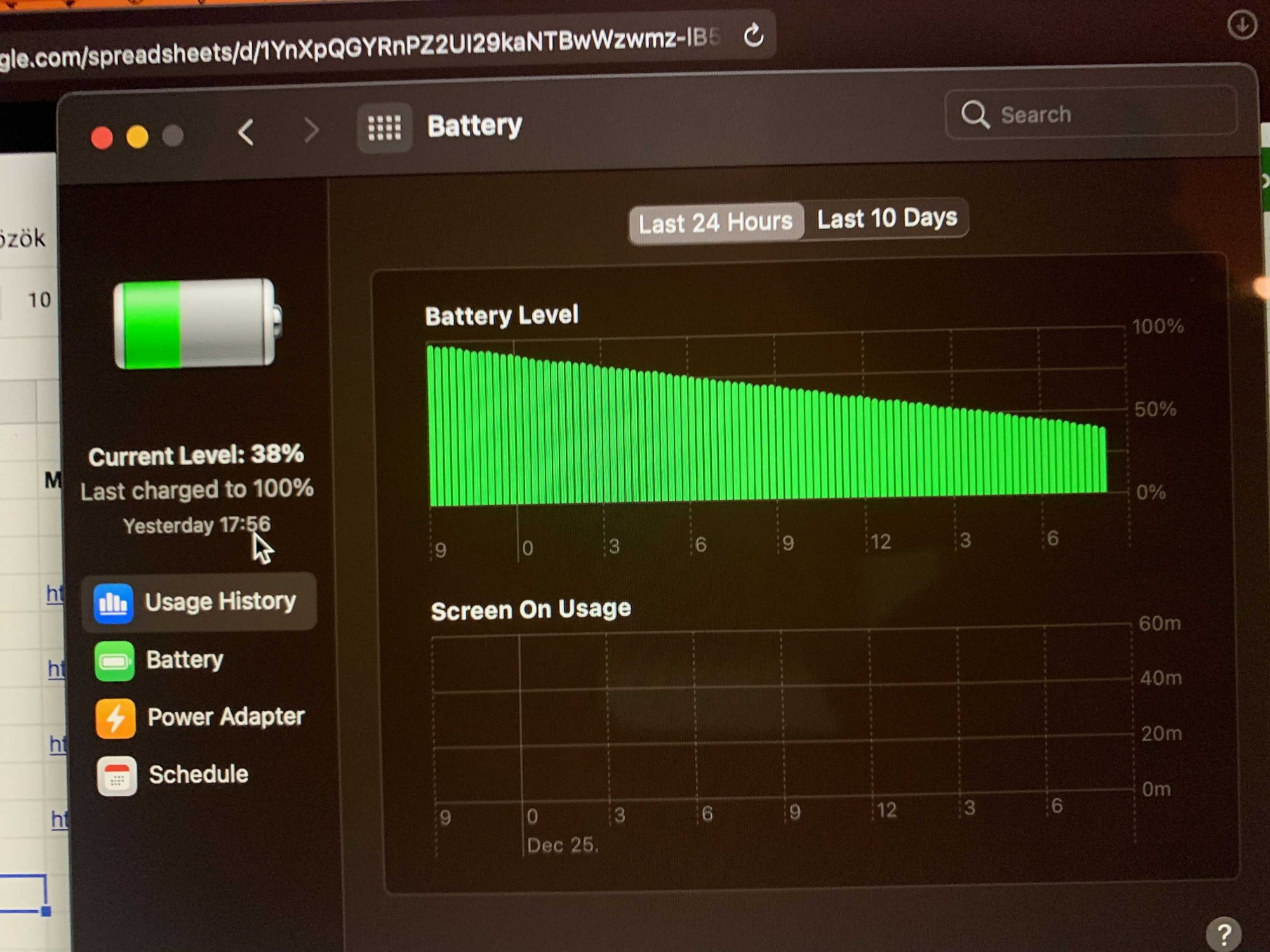Click the question mark help button
The image size is (1270, 952).
[1223, 934]
